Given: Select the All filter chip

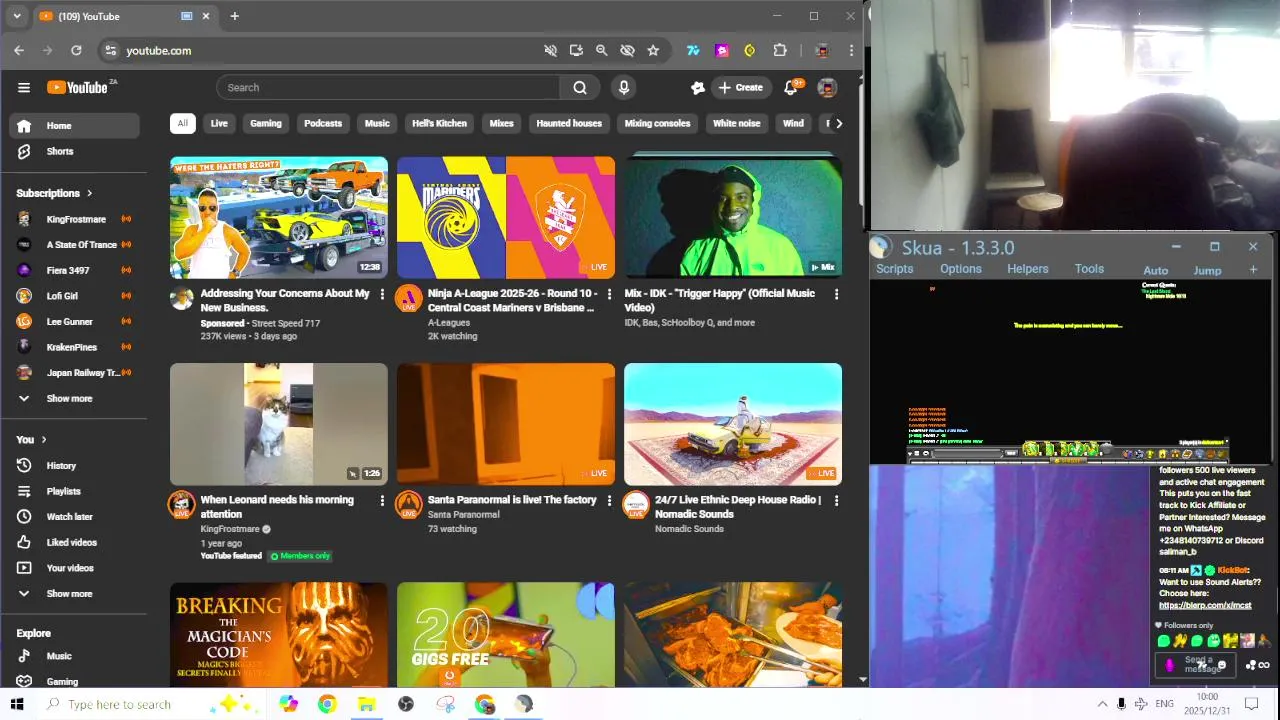Looking at the screenshot, I should (182, 123).
